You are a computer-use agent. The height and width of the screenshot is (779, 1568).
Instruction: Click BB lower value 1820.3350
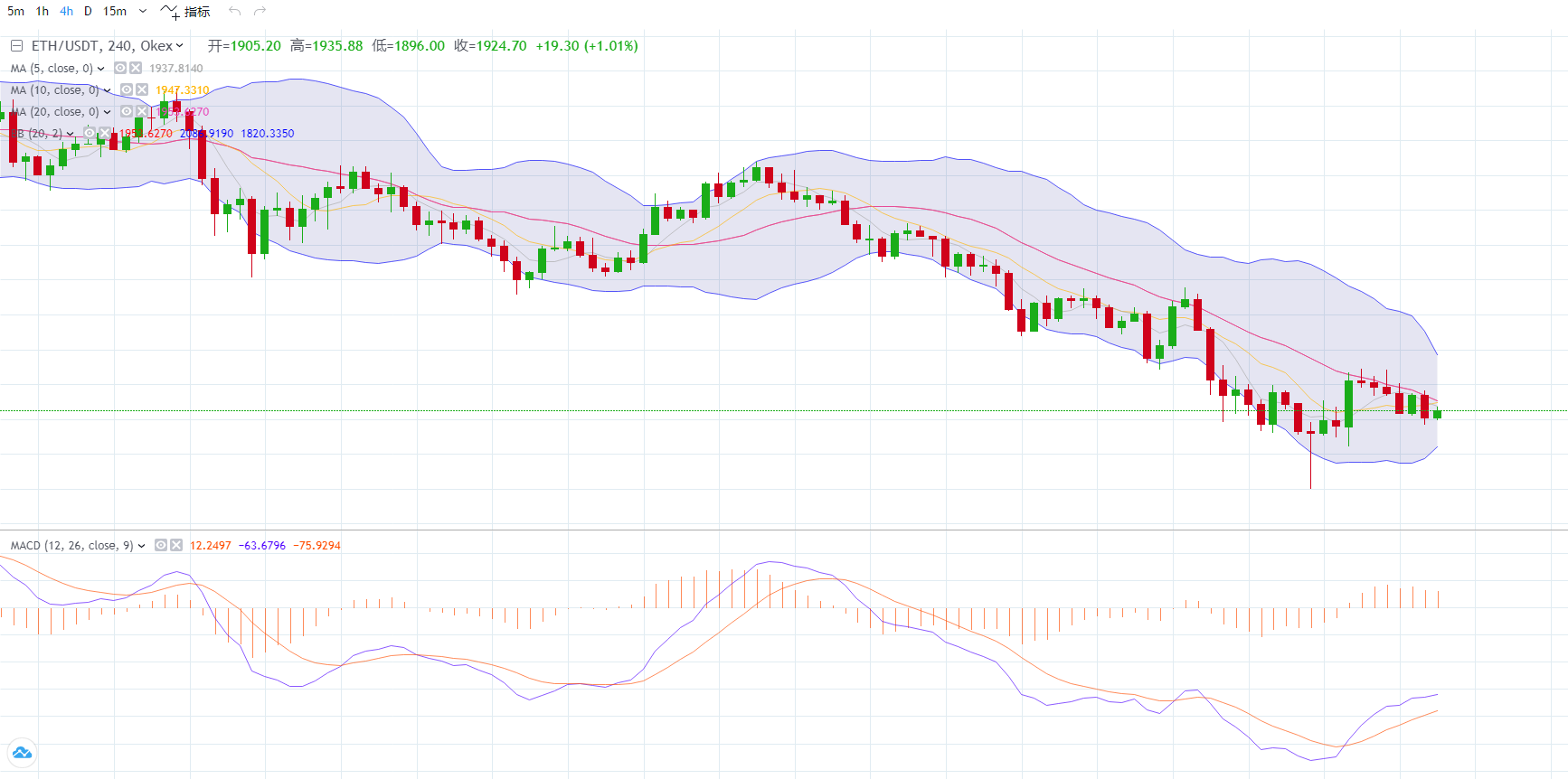click(268, 134)
